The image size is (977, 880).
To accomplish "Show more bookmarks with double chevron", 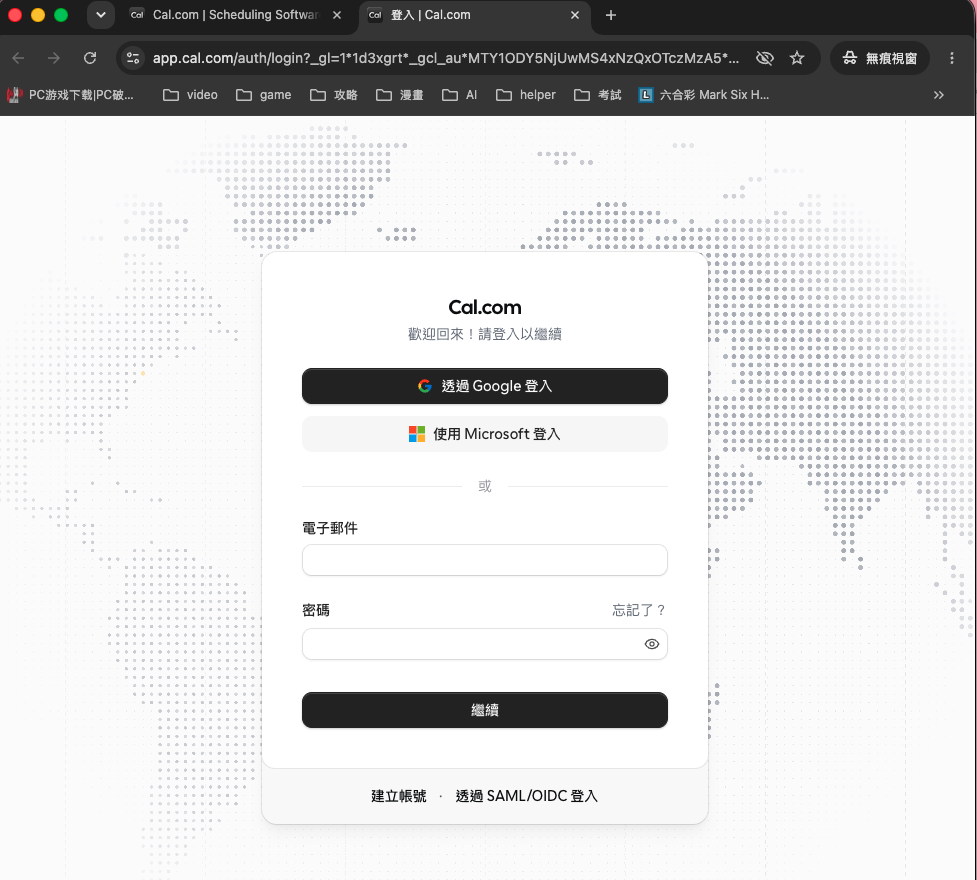I will point(938,95).
